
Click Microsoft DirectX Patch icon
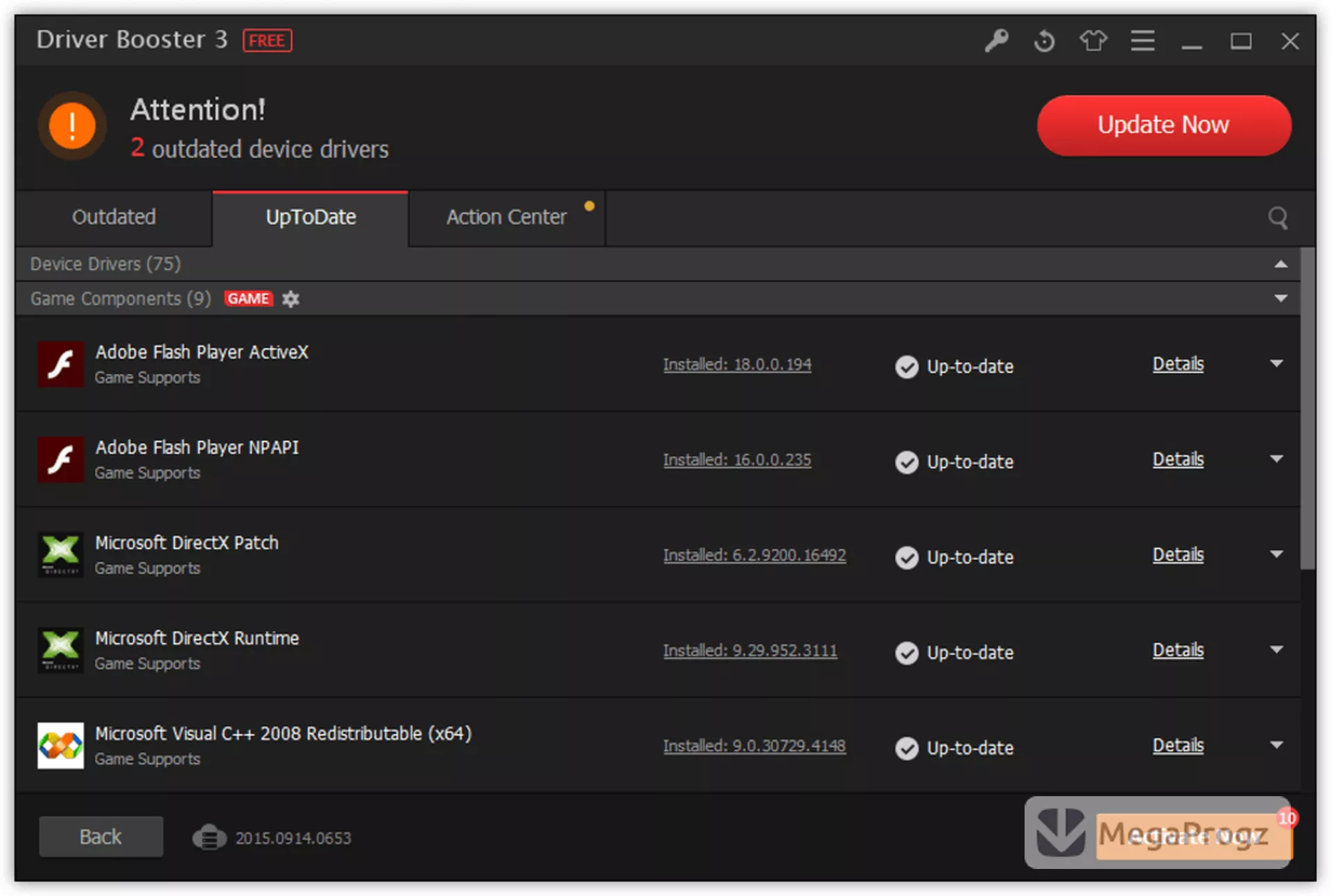tap(60, 554)
